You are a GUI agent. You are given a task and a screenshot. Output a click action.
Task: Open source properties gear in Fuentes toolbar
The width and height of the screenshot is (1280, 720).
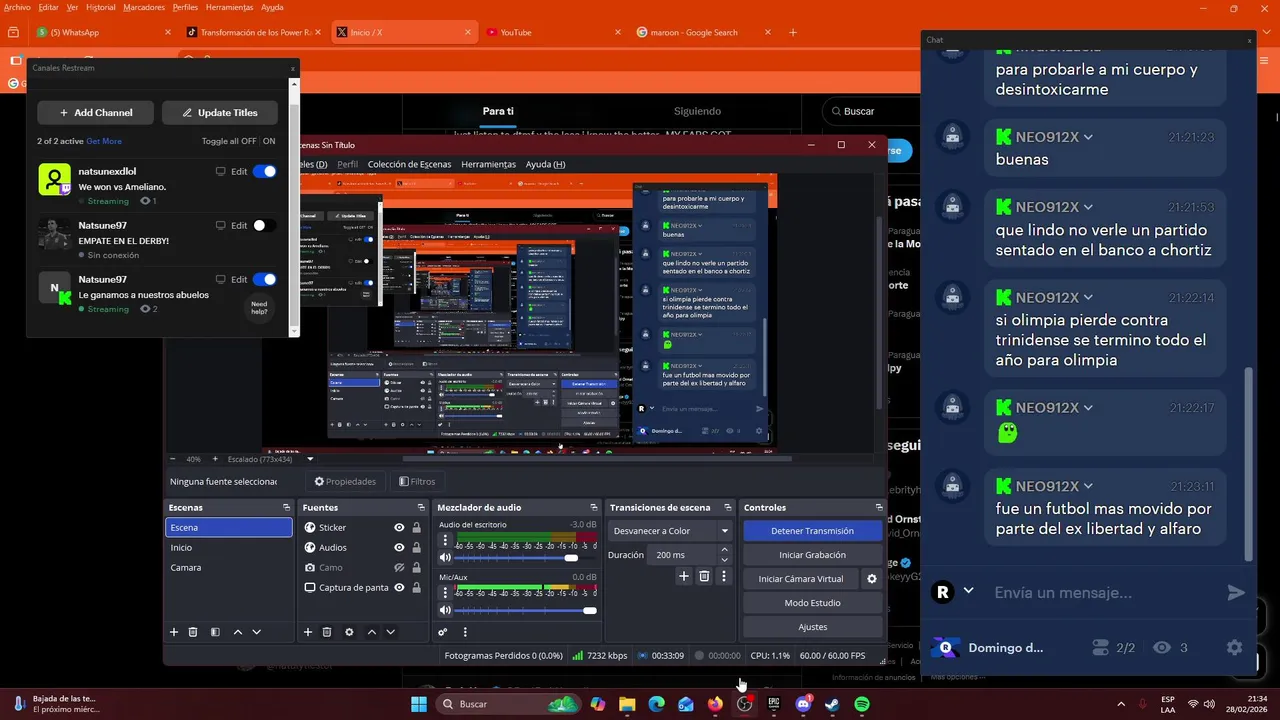pyautogui.click(x=349, y=632)
